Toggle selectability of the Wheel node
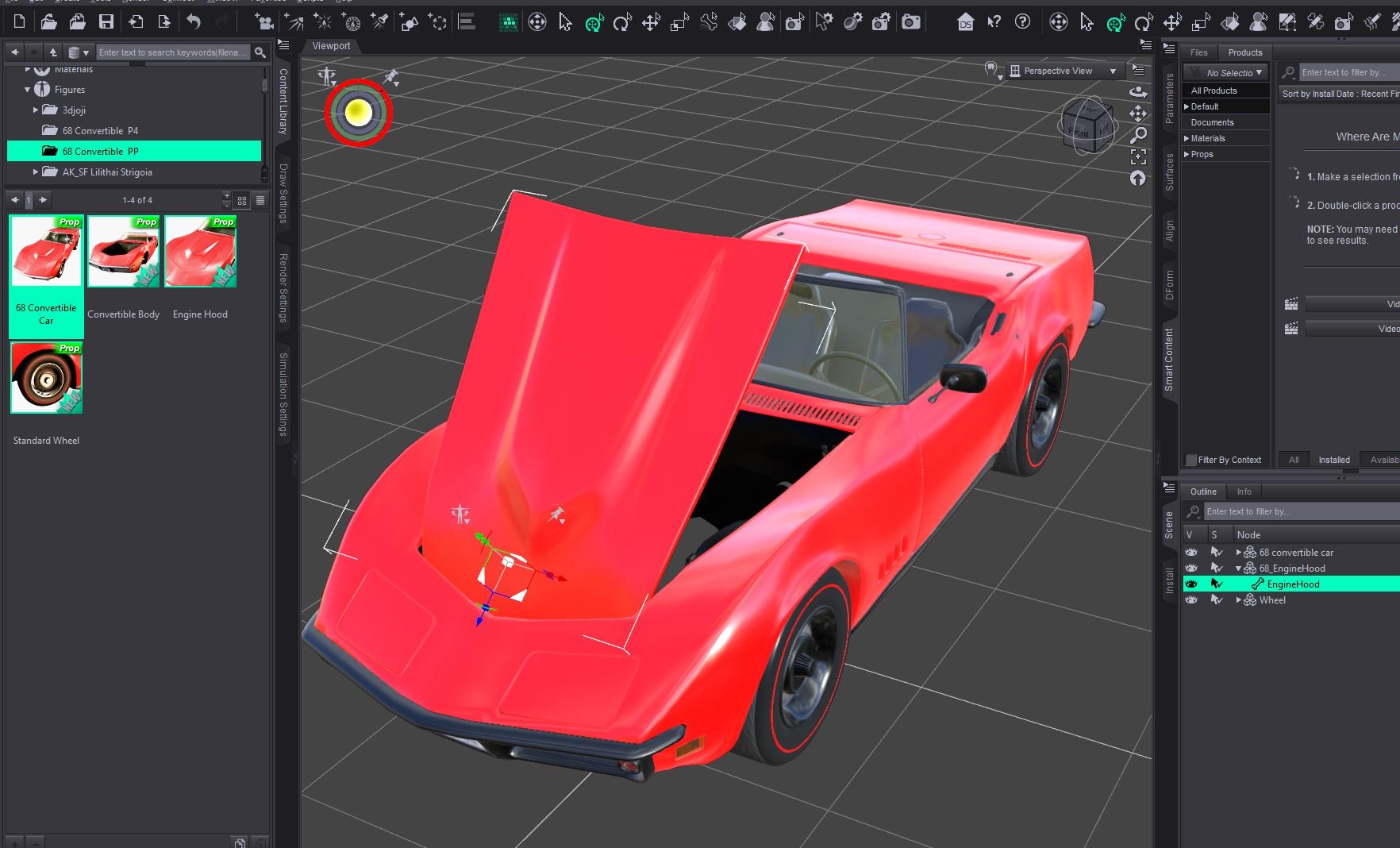 [x=1217, y=600]
